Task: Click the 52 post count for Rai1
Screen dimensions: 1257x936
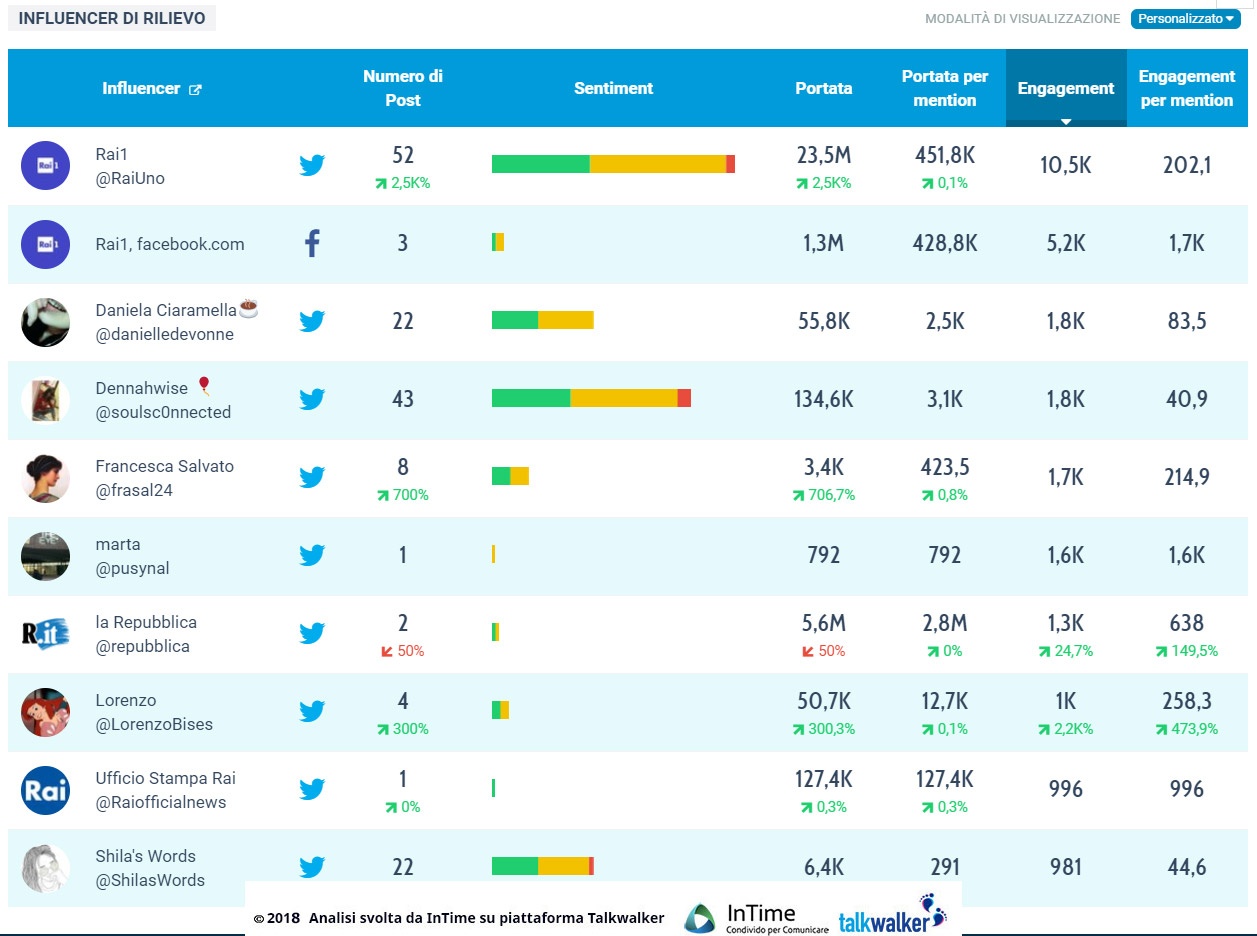Action: click(x=403, y=155)
